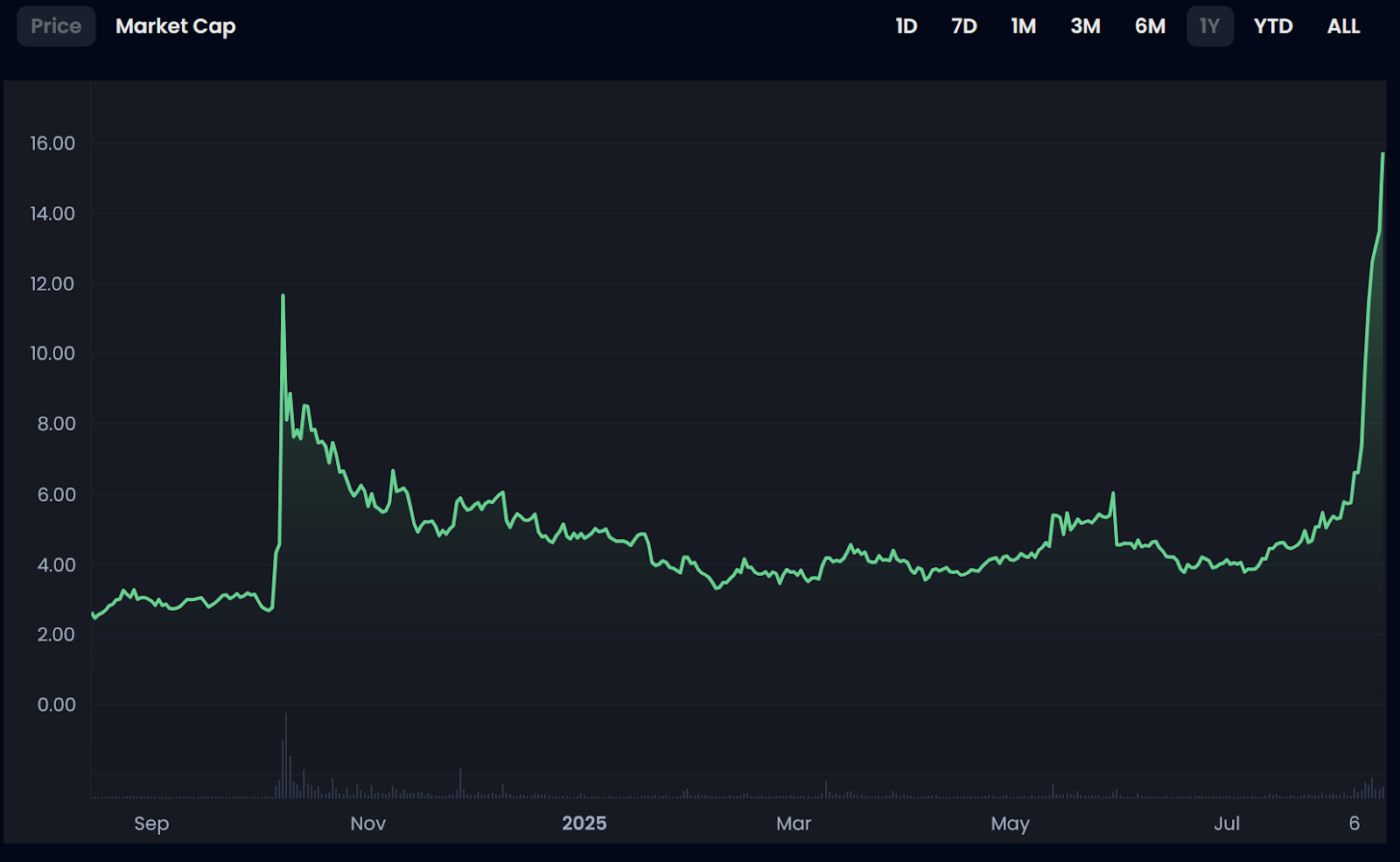Screen dimensions: 1400x862
Task: Select the 1M time range
Action: coord(1023,26)
